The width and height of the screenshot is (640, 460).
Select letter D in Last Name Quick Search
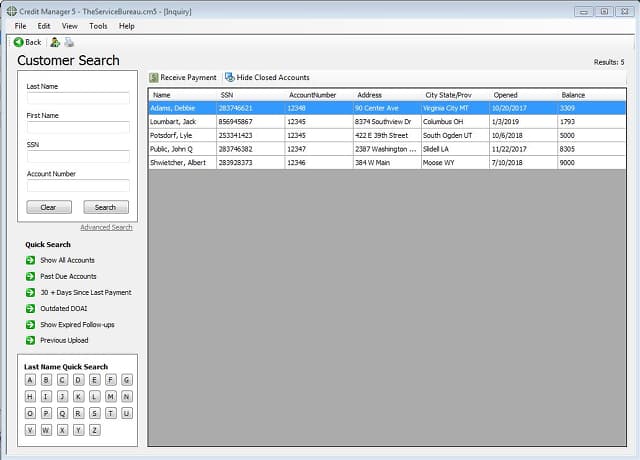click(x=78, y=380)
